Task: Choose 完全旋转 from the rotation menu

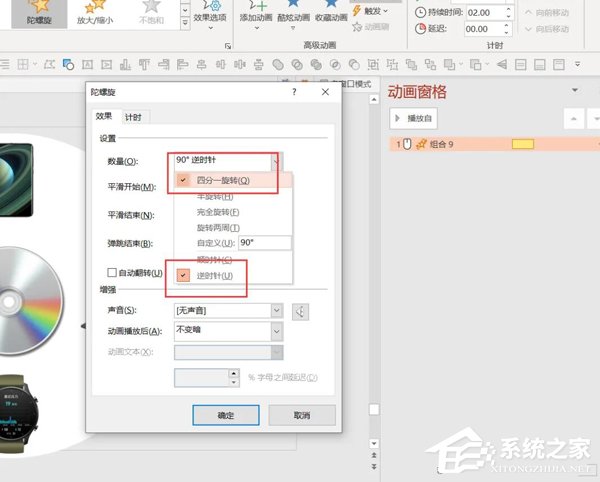Action: click(x=217, y=212)
